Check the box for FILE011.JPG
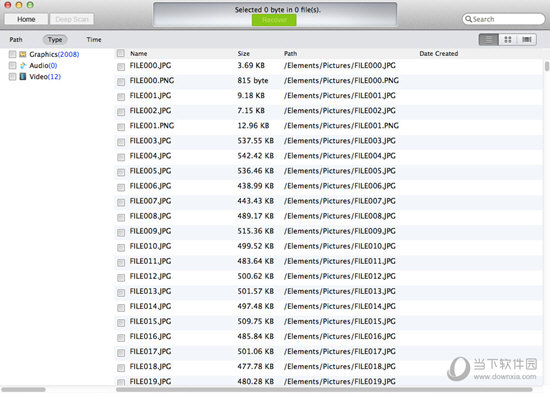This screenshot has height=393, width=550. point(121,262)
